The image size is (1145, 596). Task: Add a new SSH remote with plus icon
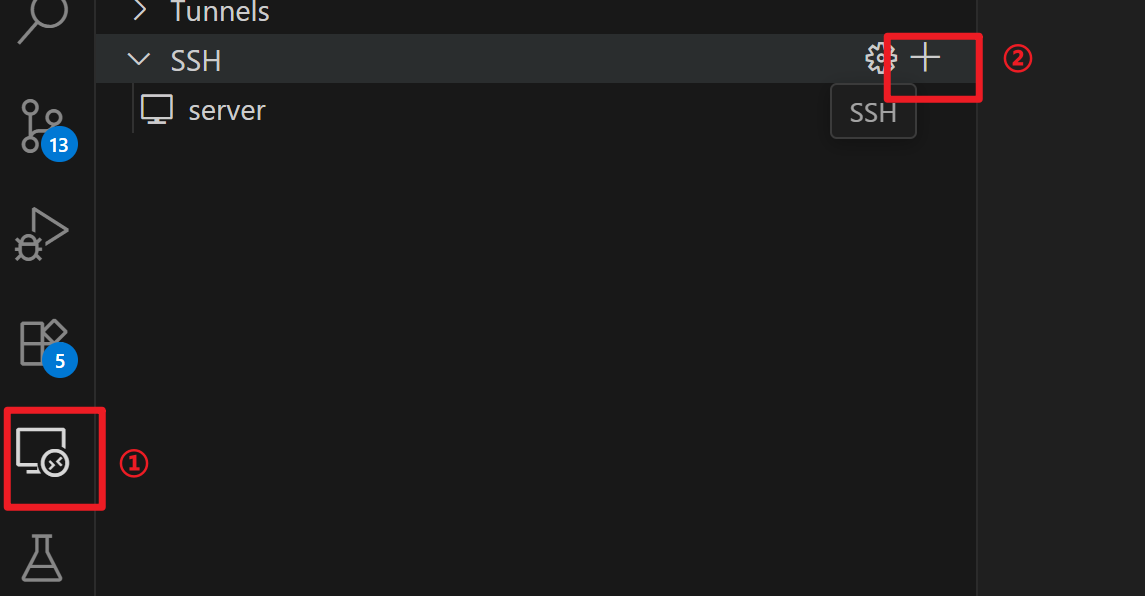pos(925,58)
